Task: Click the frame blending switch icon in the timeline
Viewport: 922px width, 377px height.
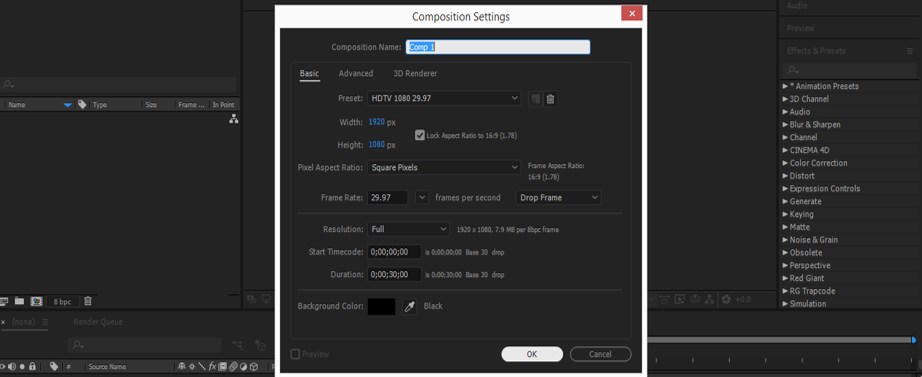Action: (x=223, y=366)
